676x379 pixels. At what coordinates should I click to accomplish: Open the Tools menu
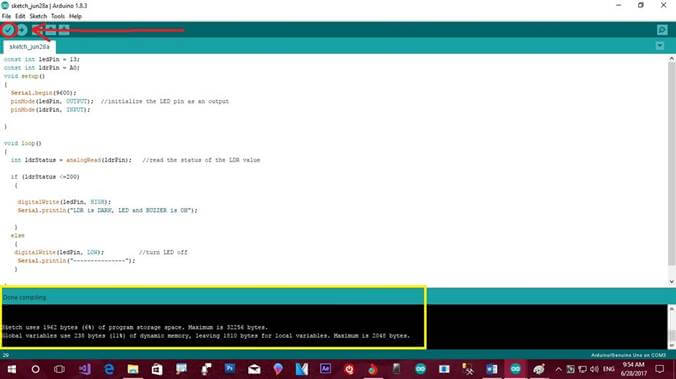pyautogui.click(x=58, y=16)
